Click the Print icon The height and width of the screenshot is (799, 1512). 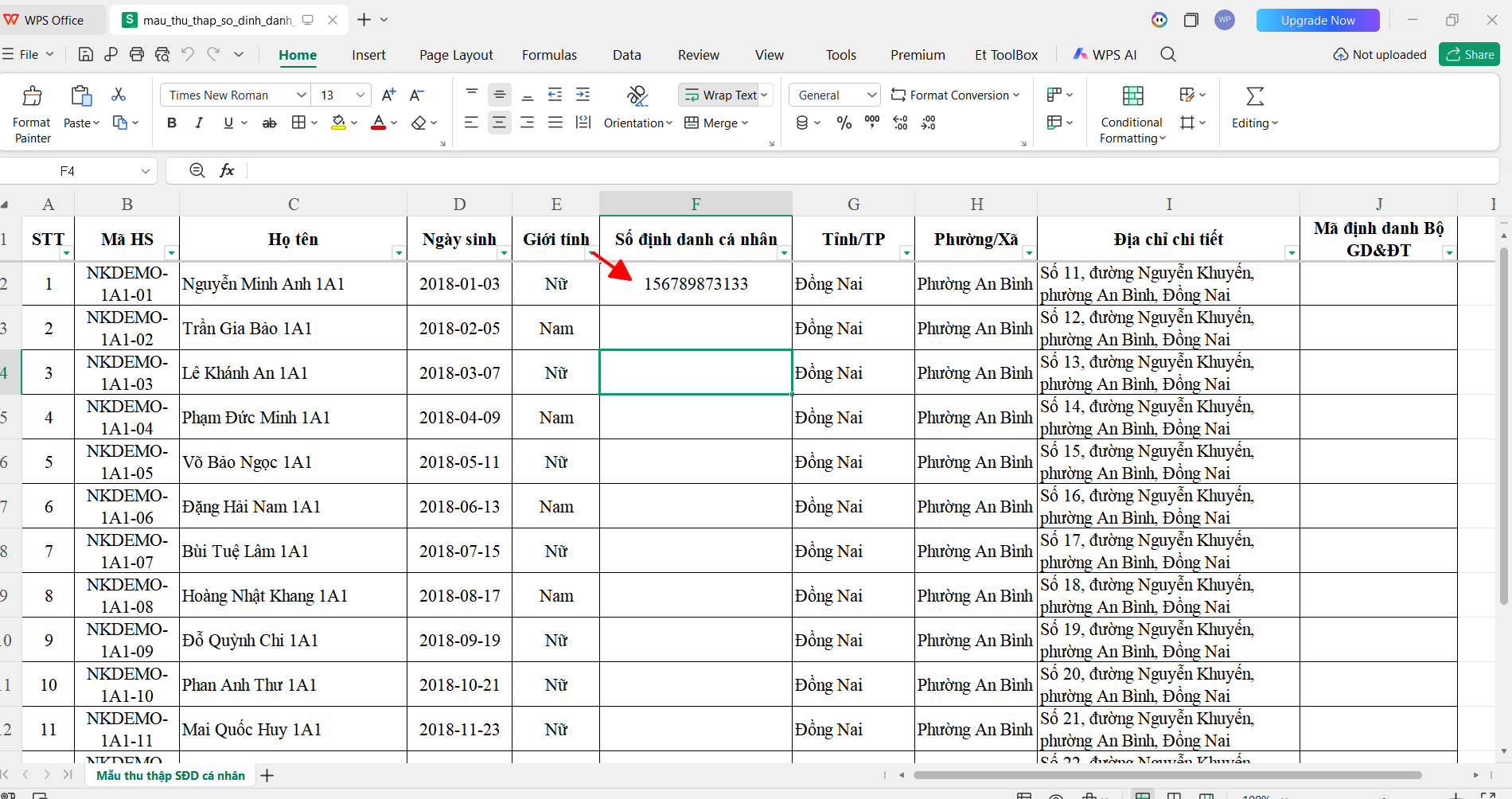[x=137, y=54]
